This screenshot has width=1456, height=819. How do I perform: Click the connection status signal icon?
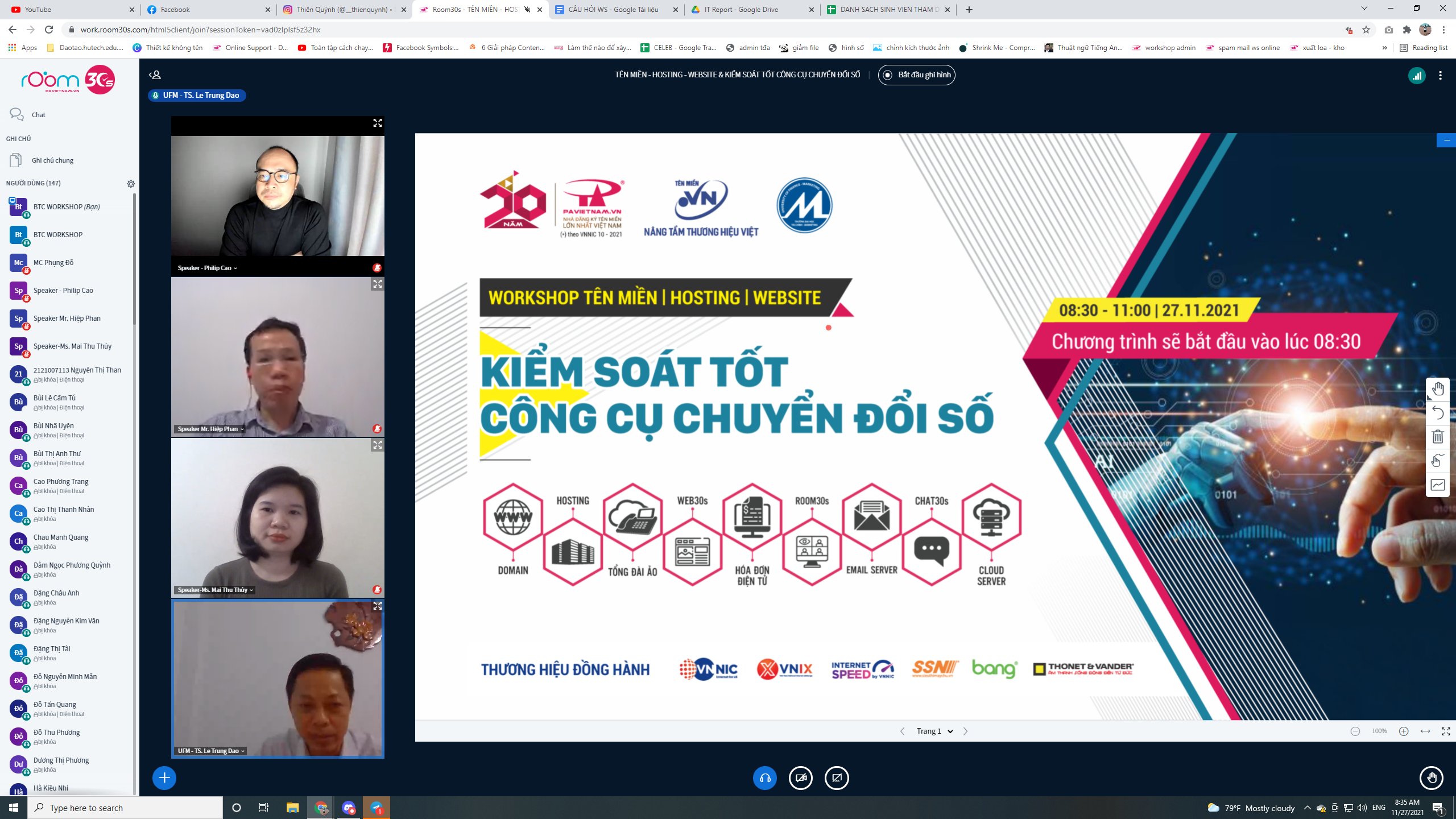[1416, 75]
